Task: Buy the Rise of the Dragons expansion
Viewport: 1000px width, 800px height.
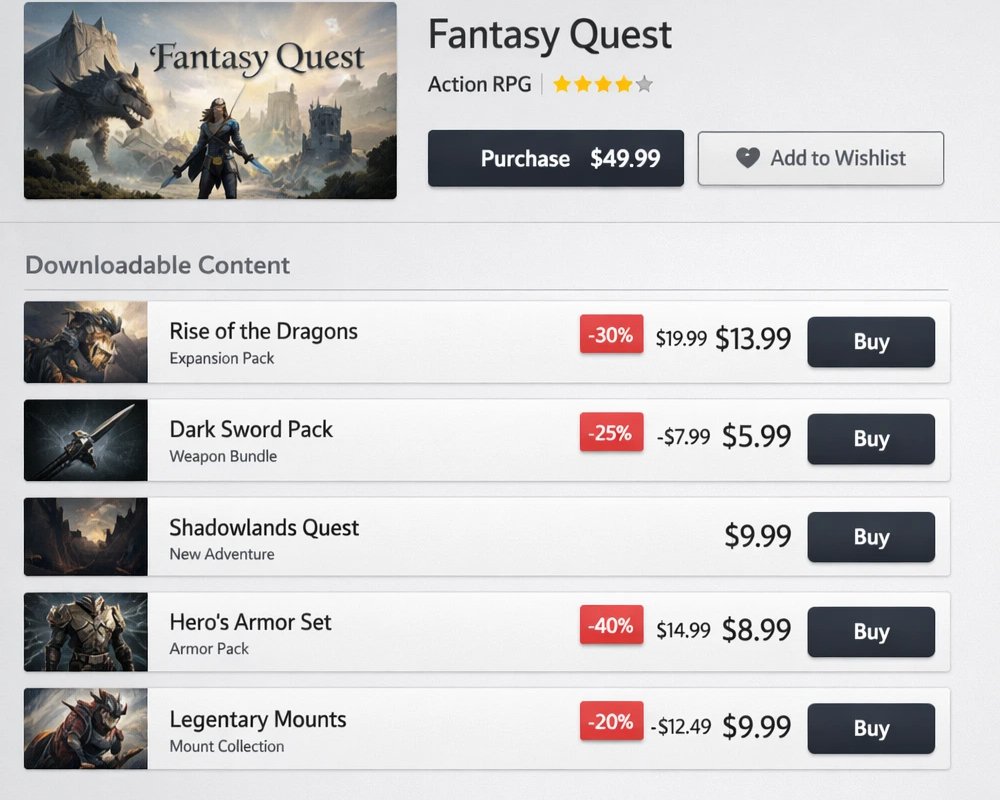Action: point(871,342)
